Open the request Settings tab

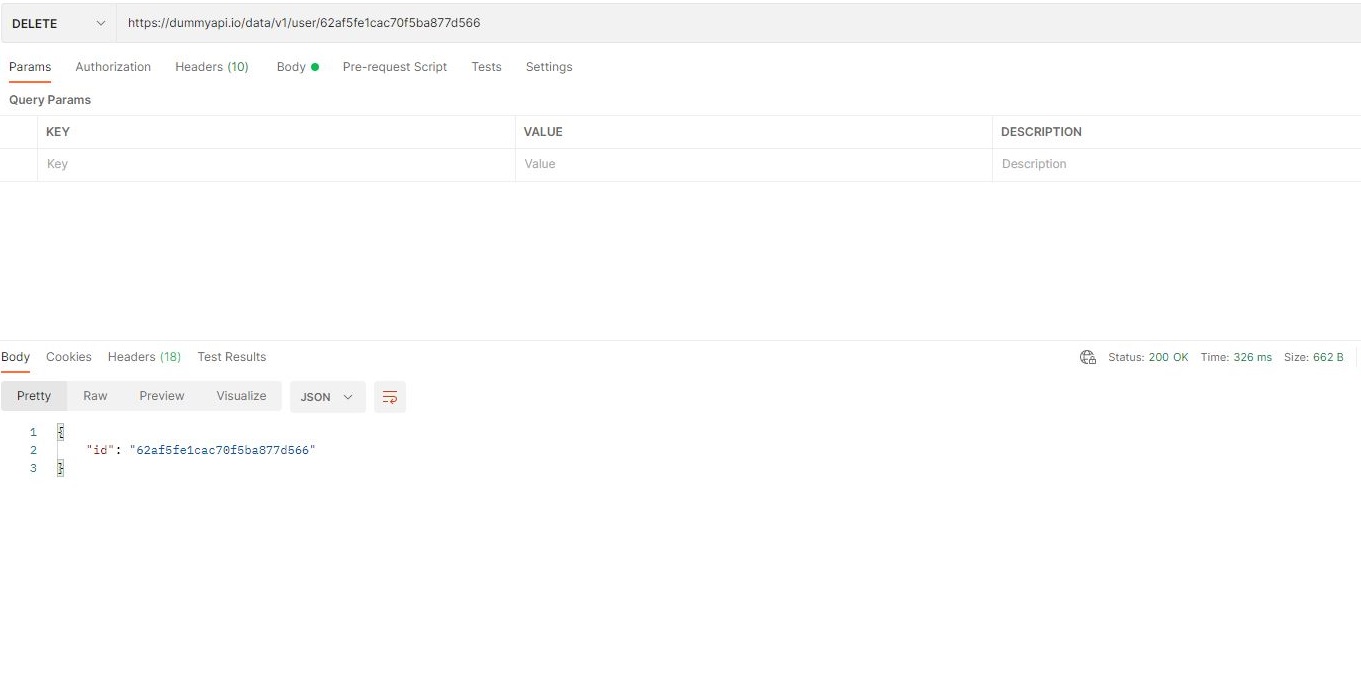pos(548,66)
